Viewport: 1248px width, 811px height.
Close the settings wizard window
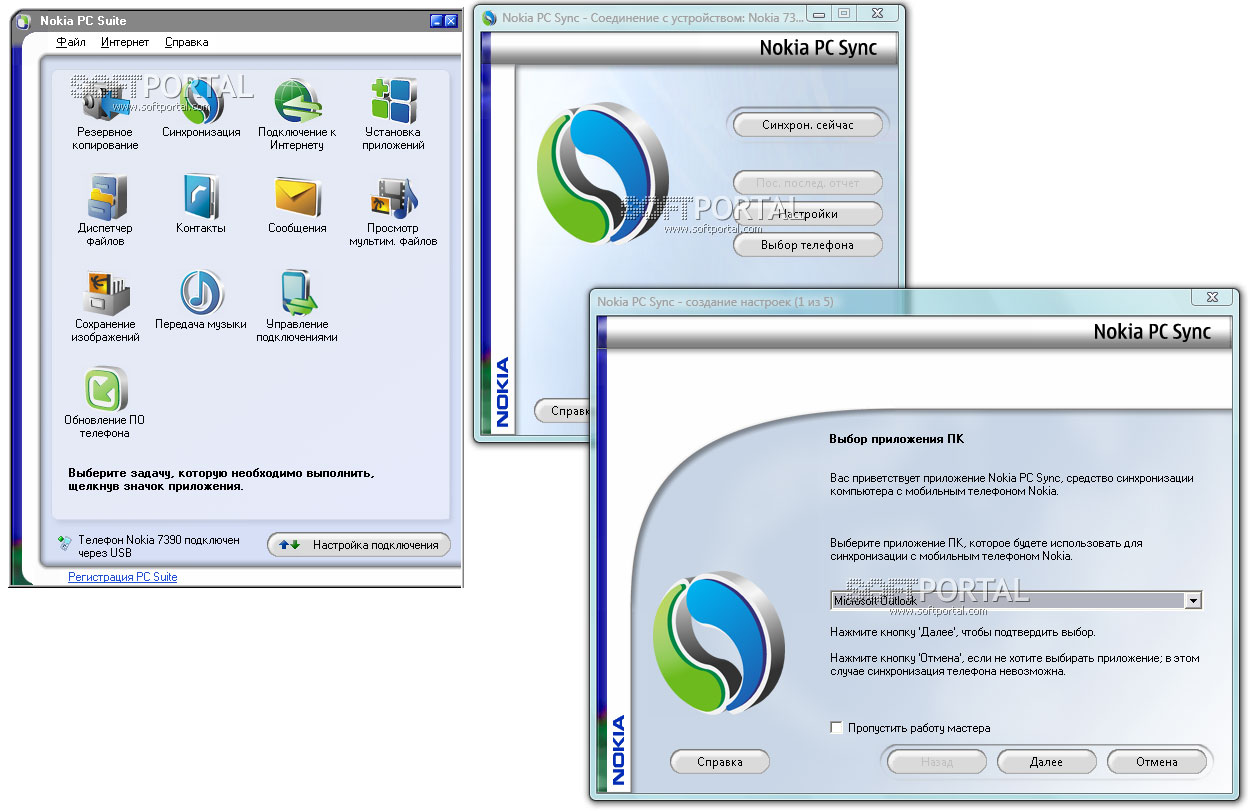point(1212,297)
